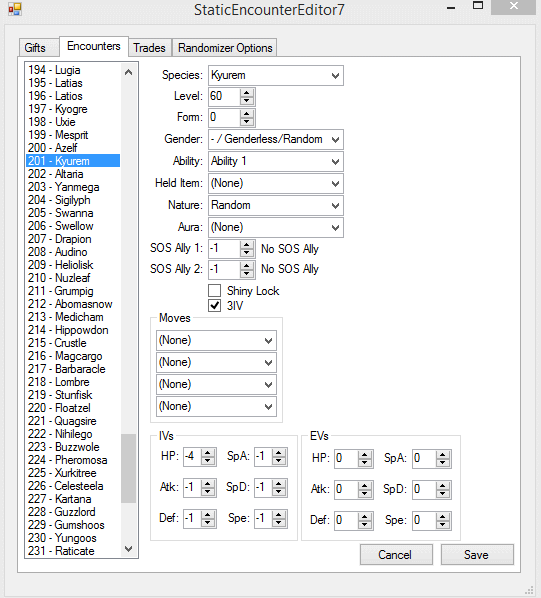Increase the SpA IV value

click(279, 453)
